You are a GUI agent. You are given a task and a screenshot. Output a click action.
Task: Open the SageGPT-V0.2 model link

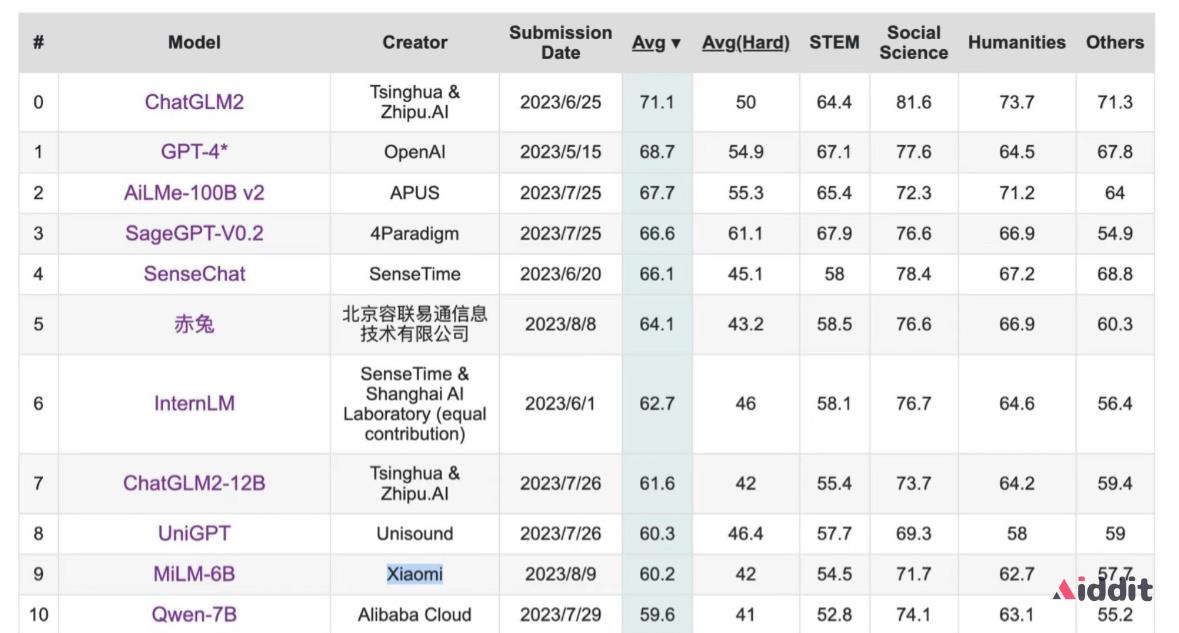point(194,234)
